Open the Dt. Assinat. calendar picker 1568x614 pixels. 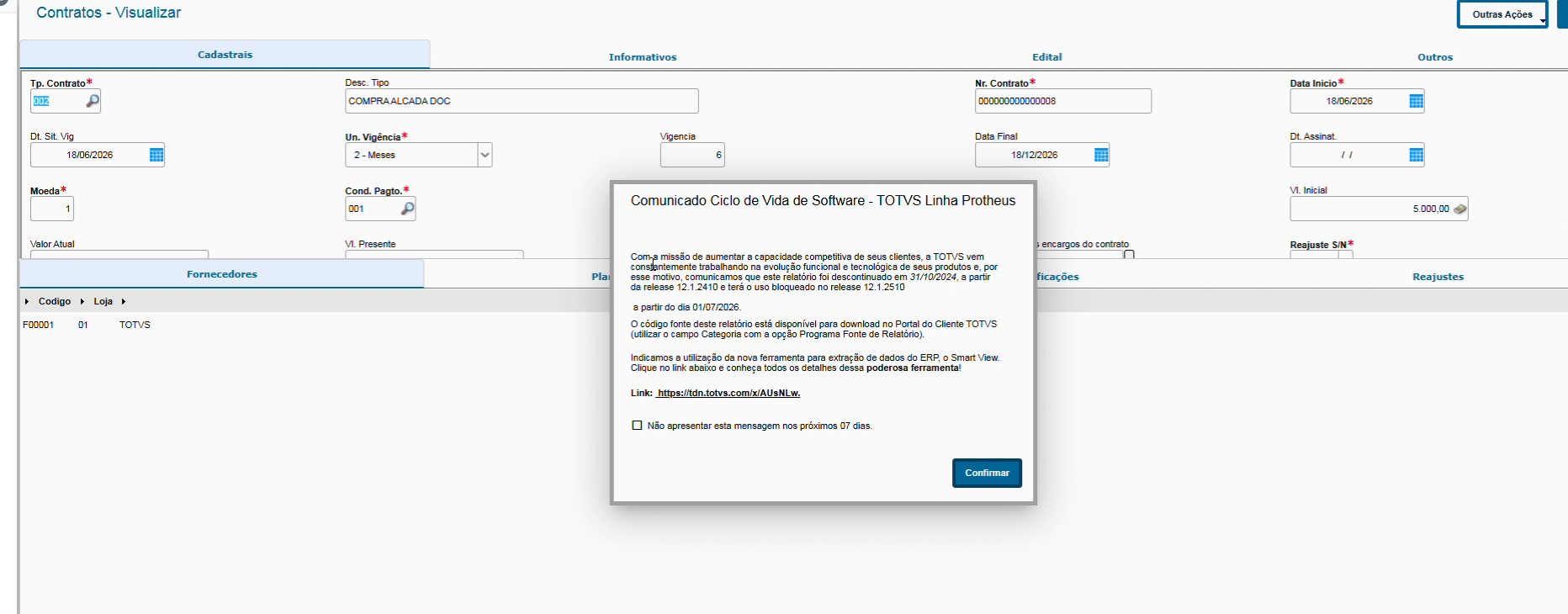pyautogui.click(x=1417, y=155)
